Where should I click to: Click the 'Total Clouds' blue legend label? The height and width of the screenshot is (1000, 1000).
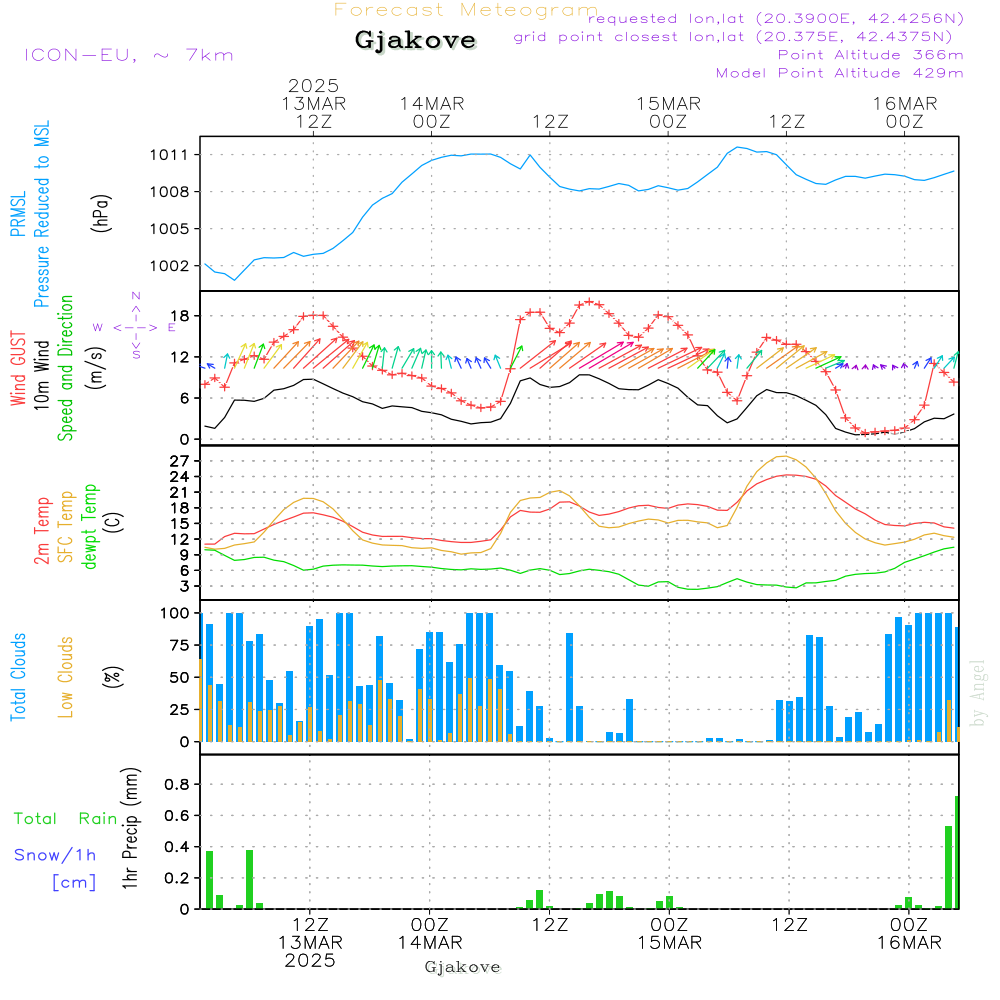point(18,677)
